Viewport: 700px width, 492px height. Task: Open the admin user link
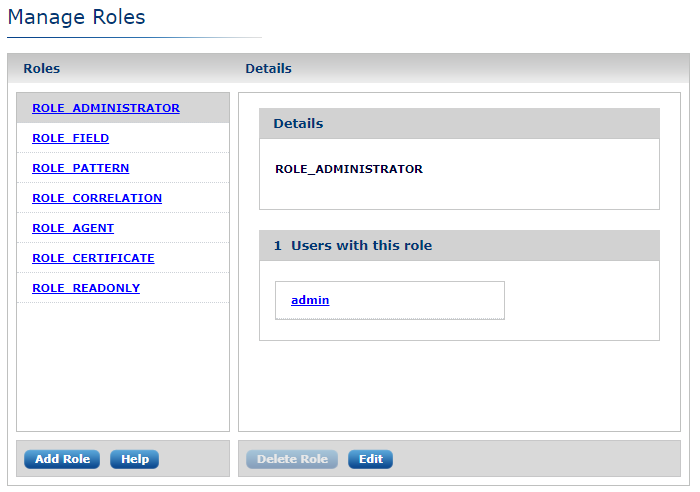(310, 300)
